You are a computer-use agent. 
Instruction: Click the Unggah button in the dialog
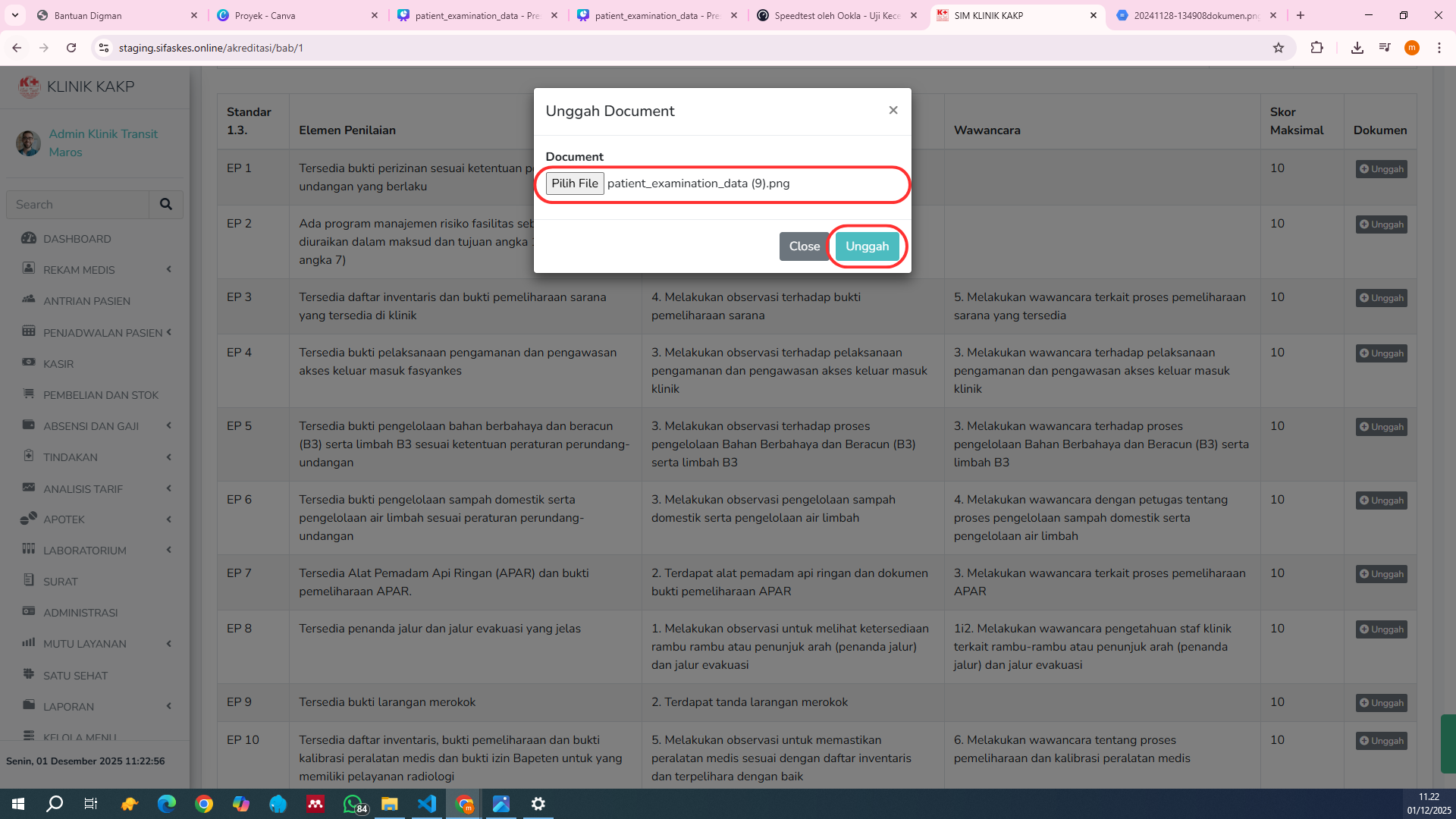coord(867,246)
